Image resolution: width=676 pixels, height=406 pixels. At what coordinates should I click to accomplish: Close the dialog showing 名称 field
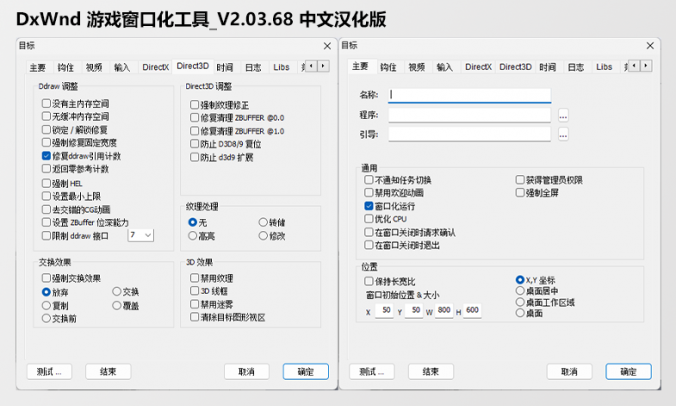coord(650,46)
